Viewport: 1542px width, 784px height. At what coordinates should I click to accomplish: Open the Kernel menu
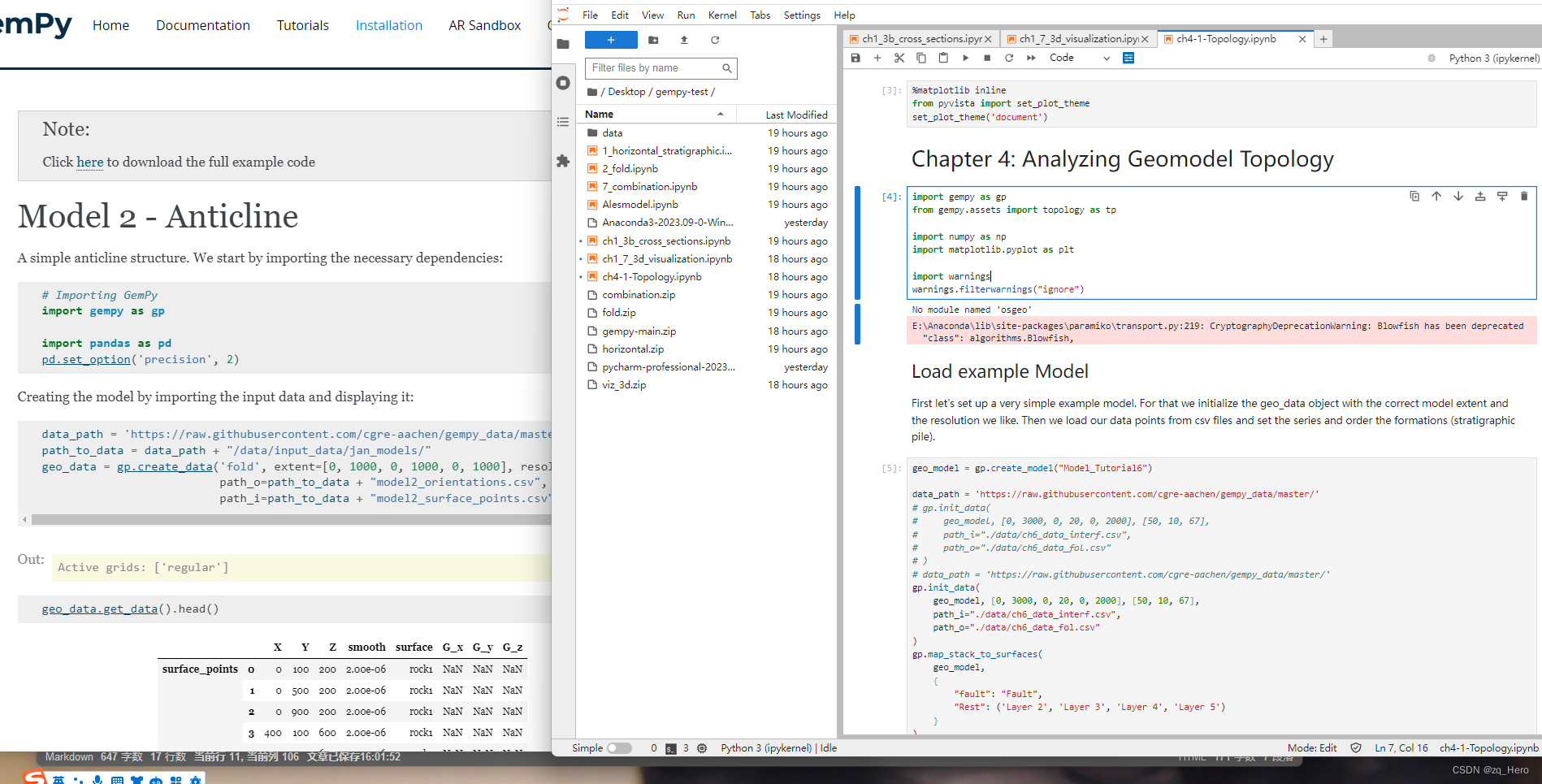pyautogui.click(x=722, y=15)
